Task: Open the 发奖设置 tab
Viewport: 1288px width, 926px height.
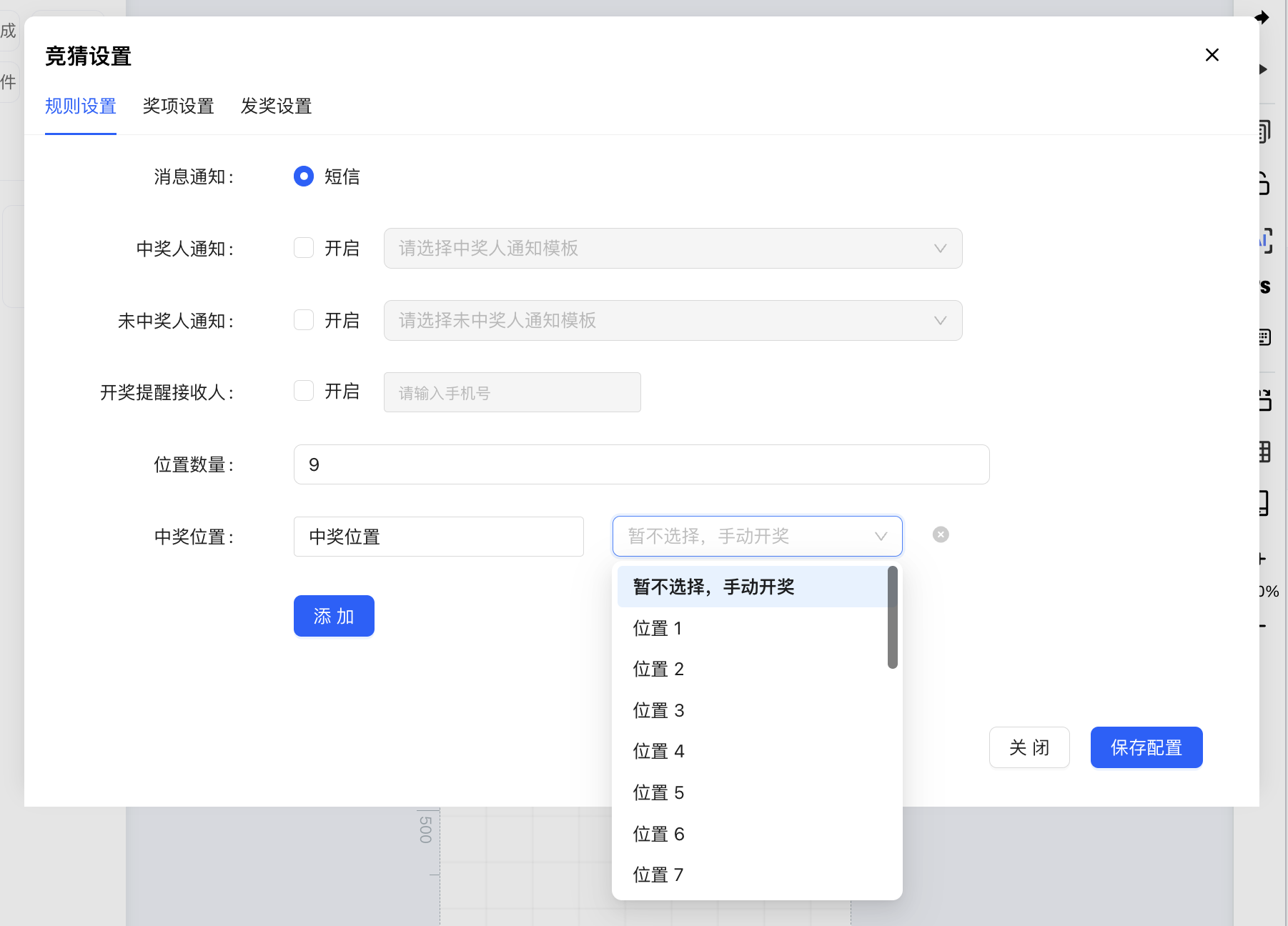Action: pos(276,106)
